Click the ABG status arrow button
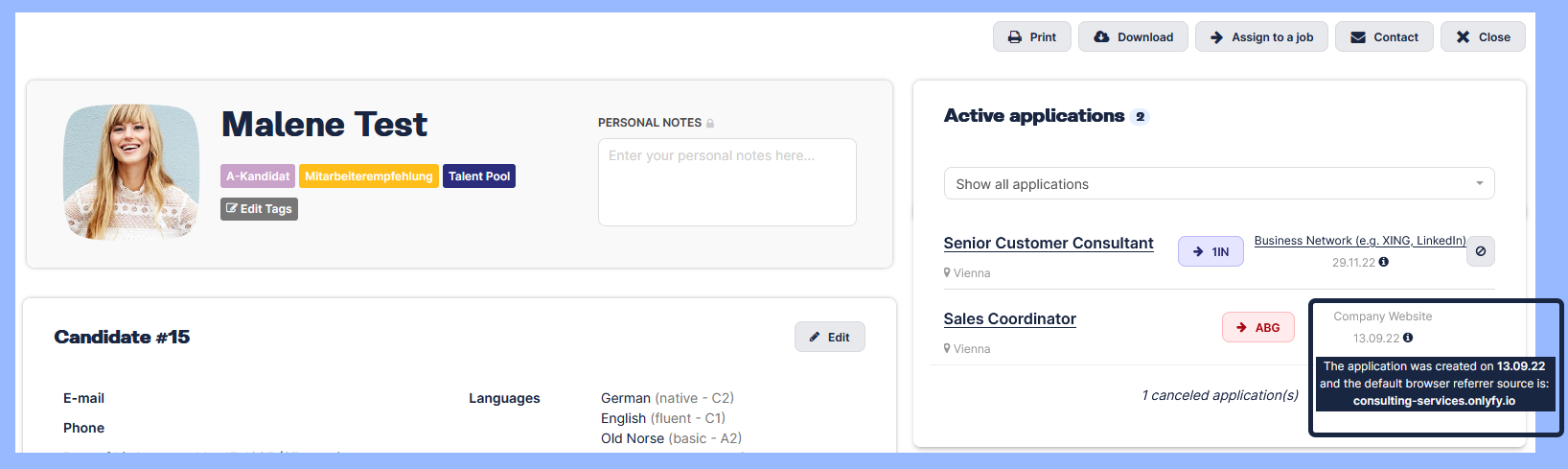The width and height of the screenshot is (1568, 469). point(1257,327)
